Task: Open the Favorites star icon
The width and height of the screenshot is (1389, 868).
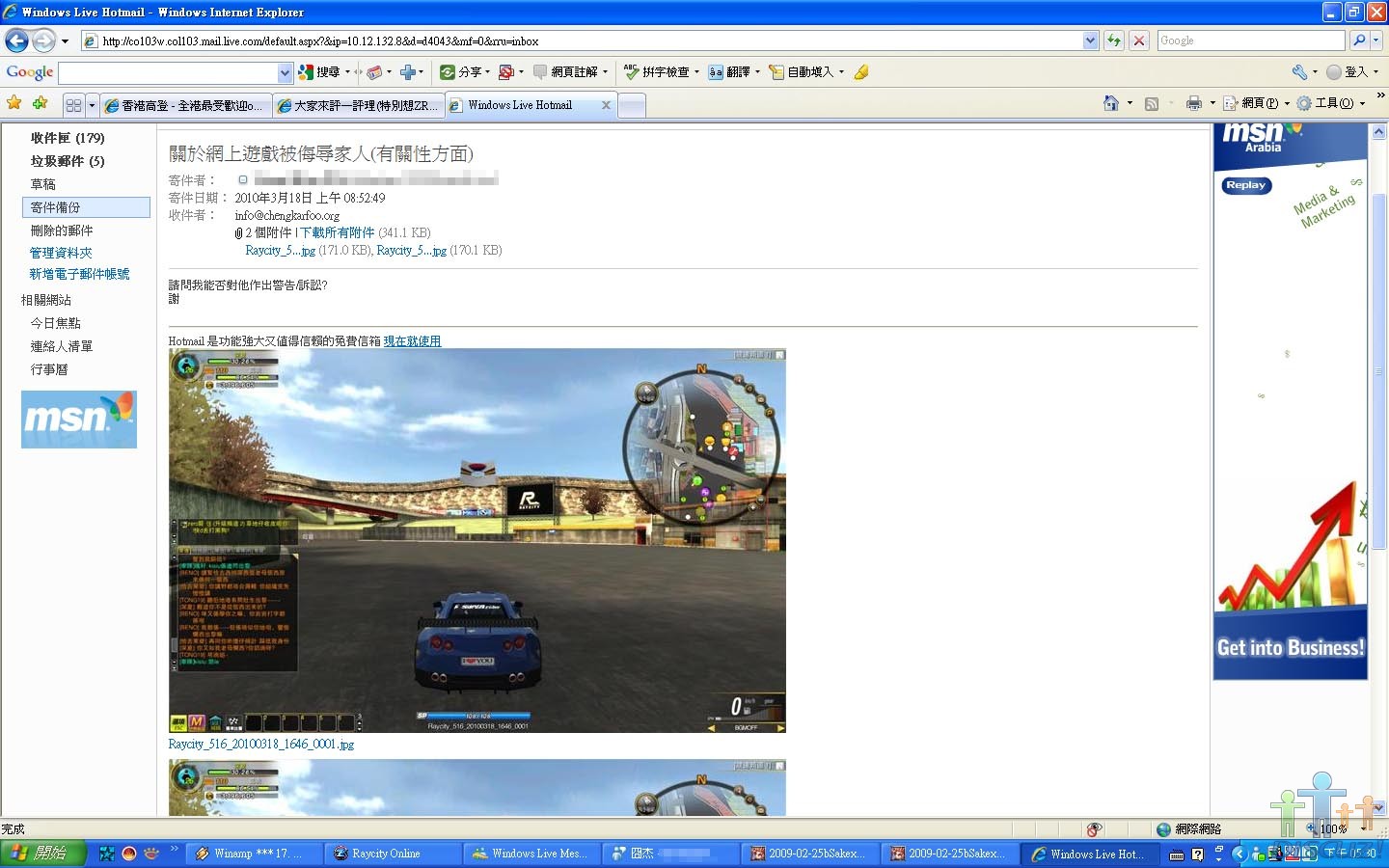Action: point(14,103)
